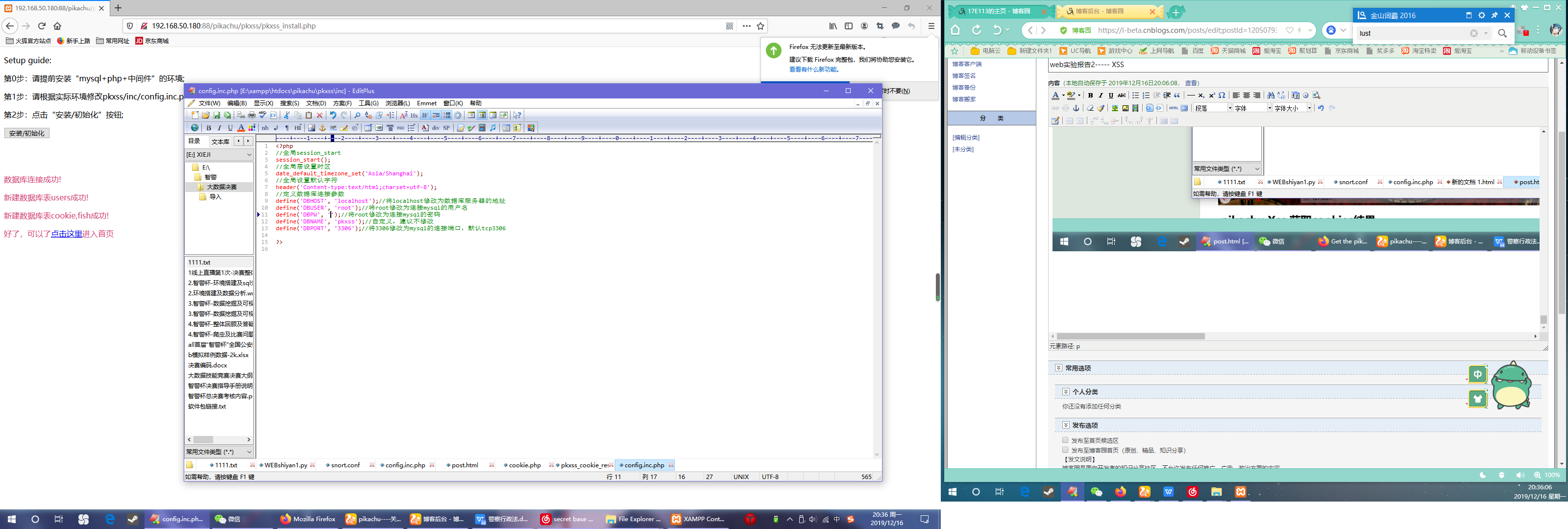Click the 安装/初始化 button

point(27,133)
